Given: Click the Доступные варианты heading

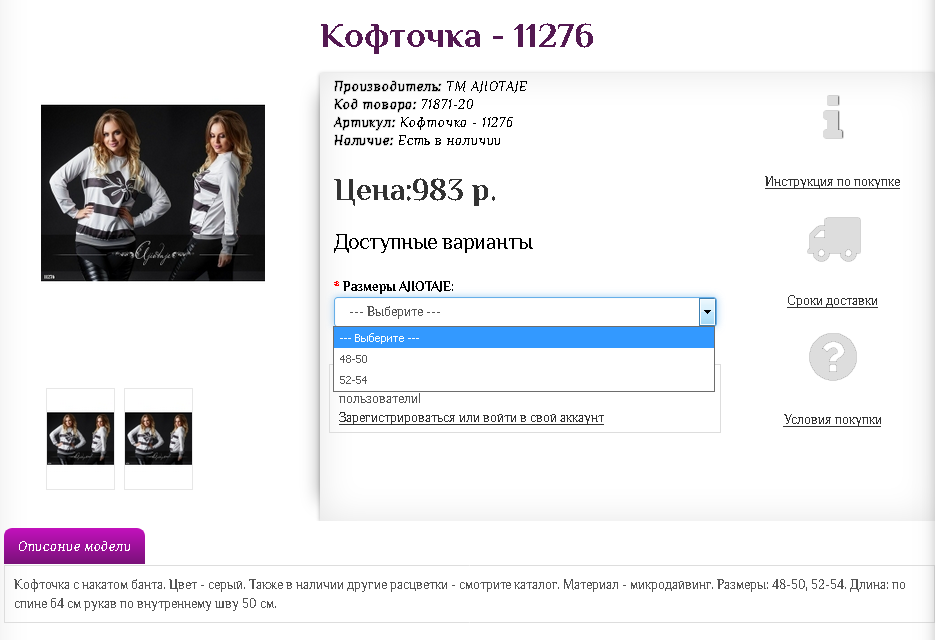Looking at the screenshot, I should pos(433,242).
